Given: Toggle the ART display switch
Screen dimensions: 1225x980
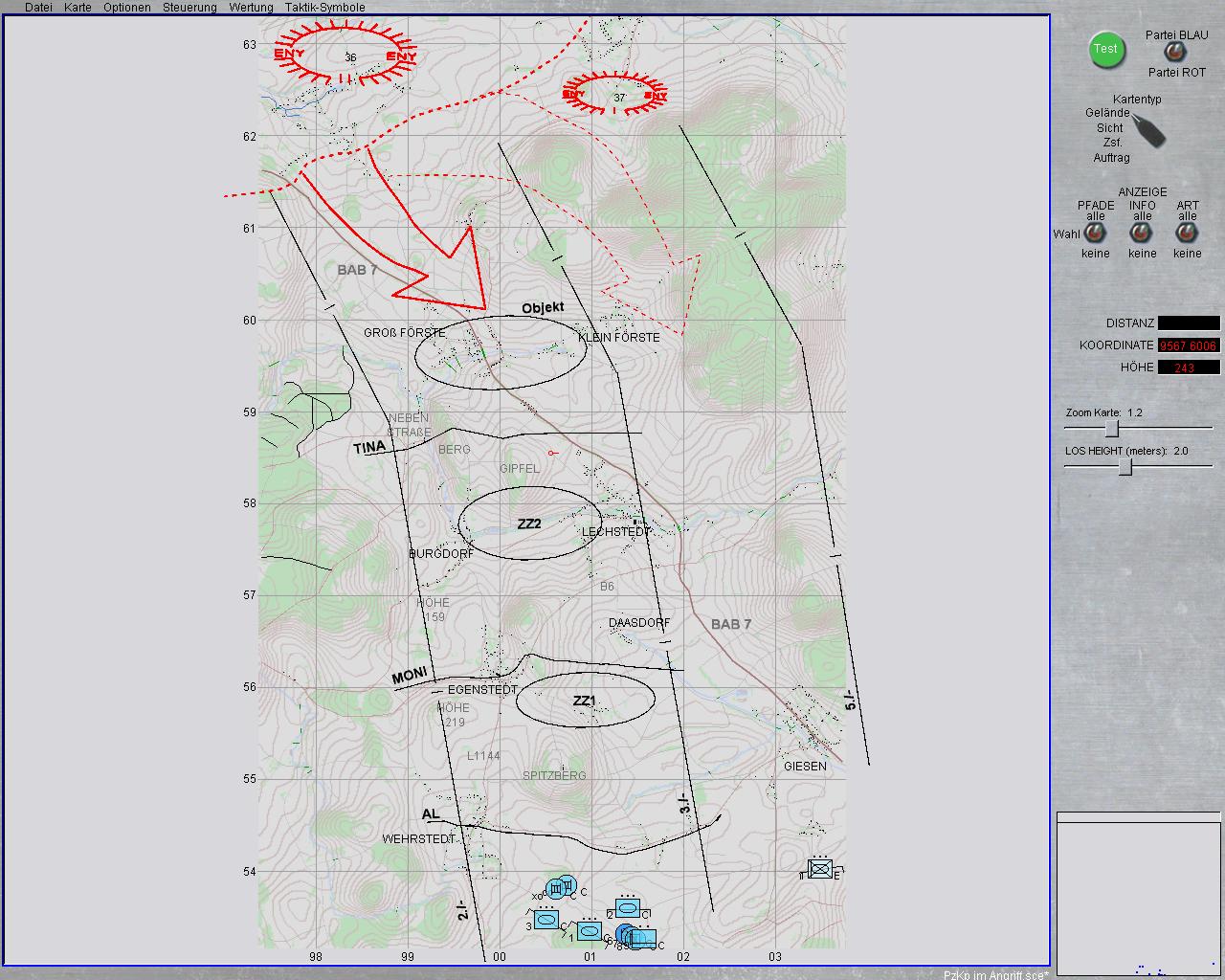Looking at the screenshot, I should (x=1187, y=234).
